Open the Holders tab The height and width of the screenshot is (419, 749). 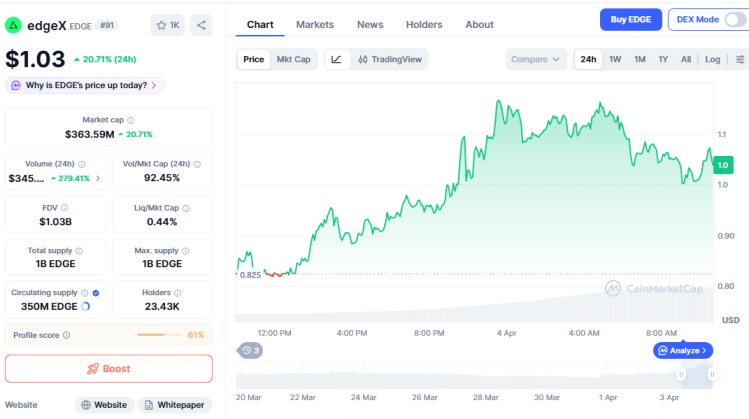(424, 24)
